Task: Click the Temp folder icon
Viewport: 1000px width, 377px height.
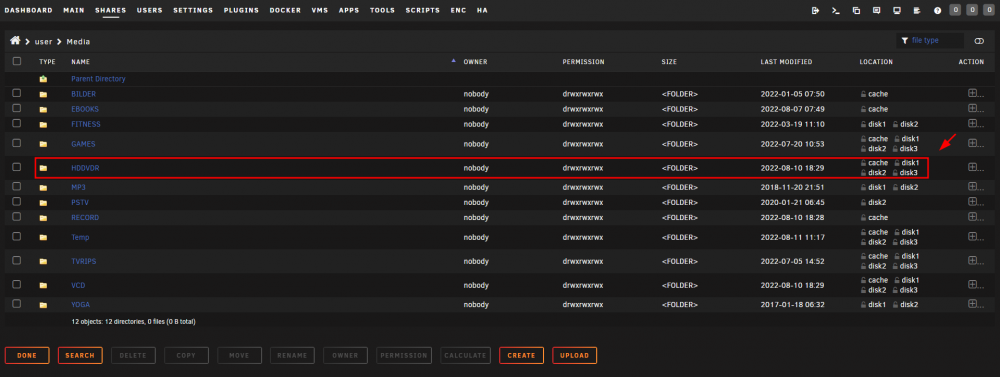Action: 43,237
